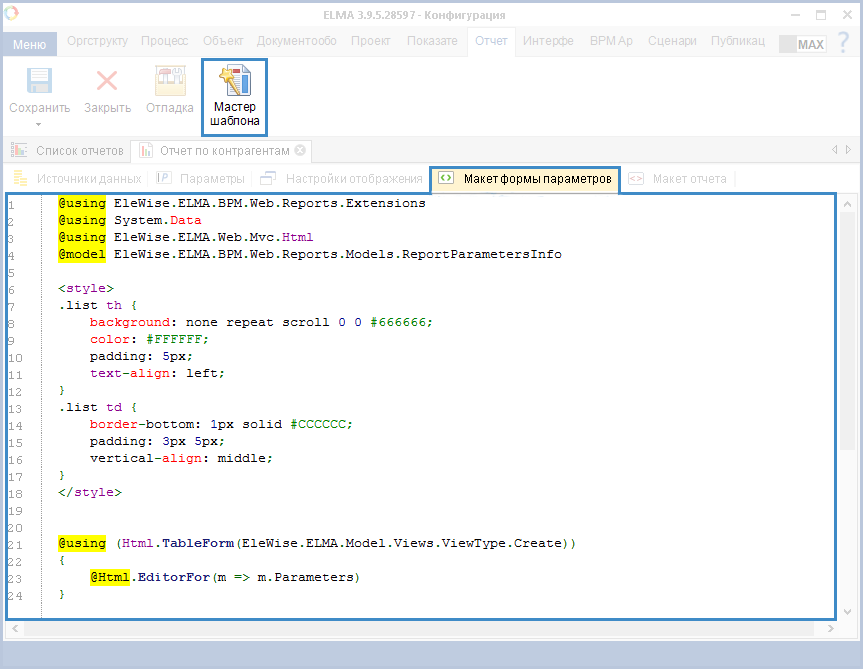Switch to the Интерфе ribbon tab
The height and width of the screenshot is (669, 863).
click(548, 41)
